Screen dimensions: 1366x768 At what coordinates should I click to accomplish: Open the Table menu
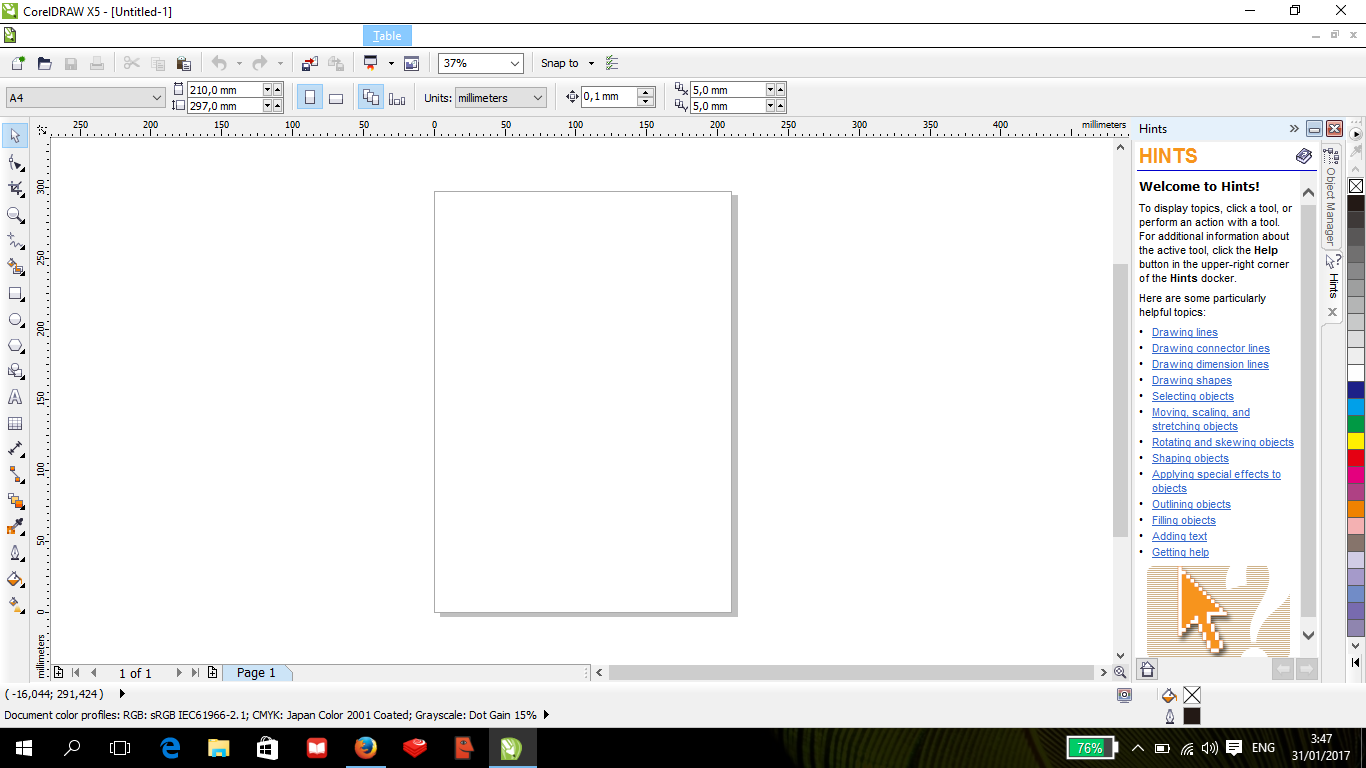tap(387, 36)
